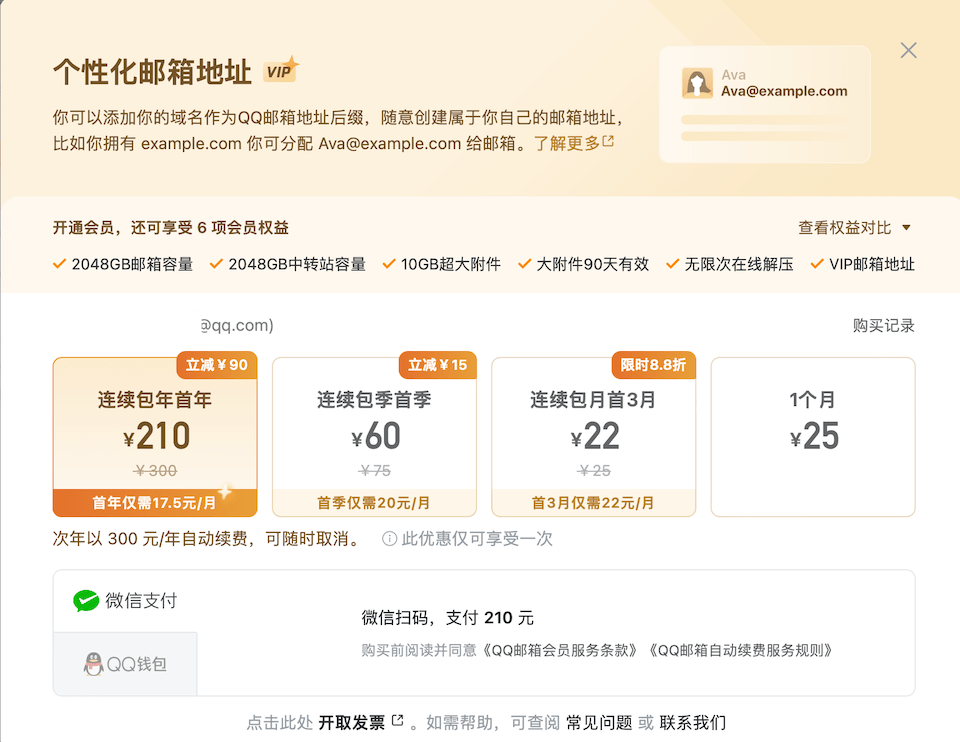Click the external icon next to 开取发票

[397, 721]
